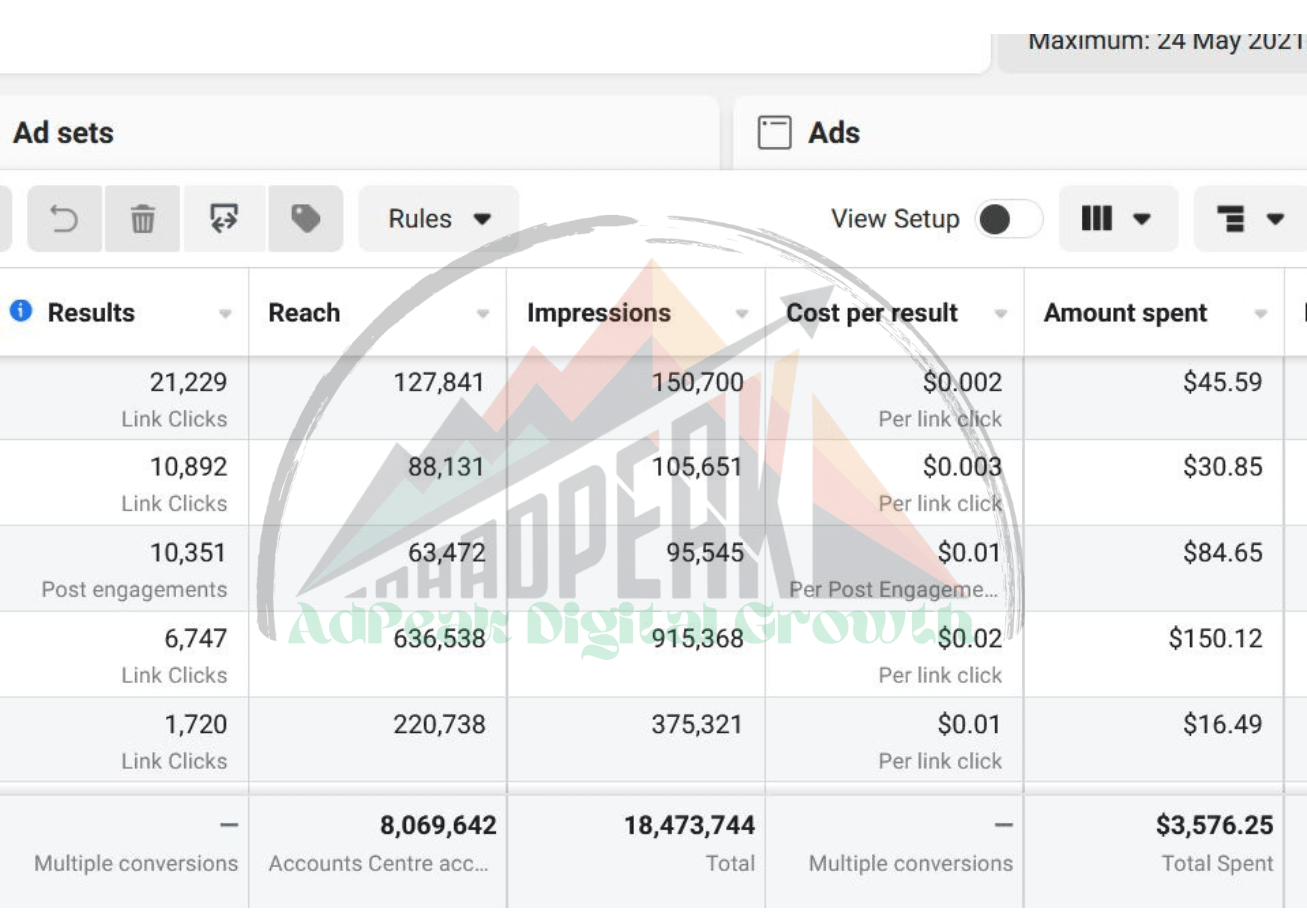
Task: Open the Results column sort arrow
Action: coord(225,314)
